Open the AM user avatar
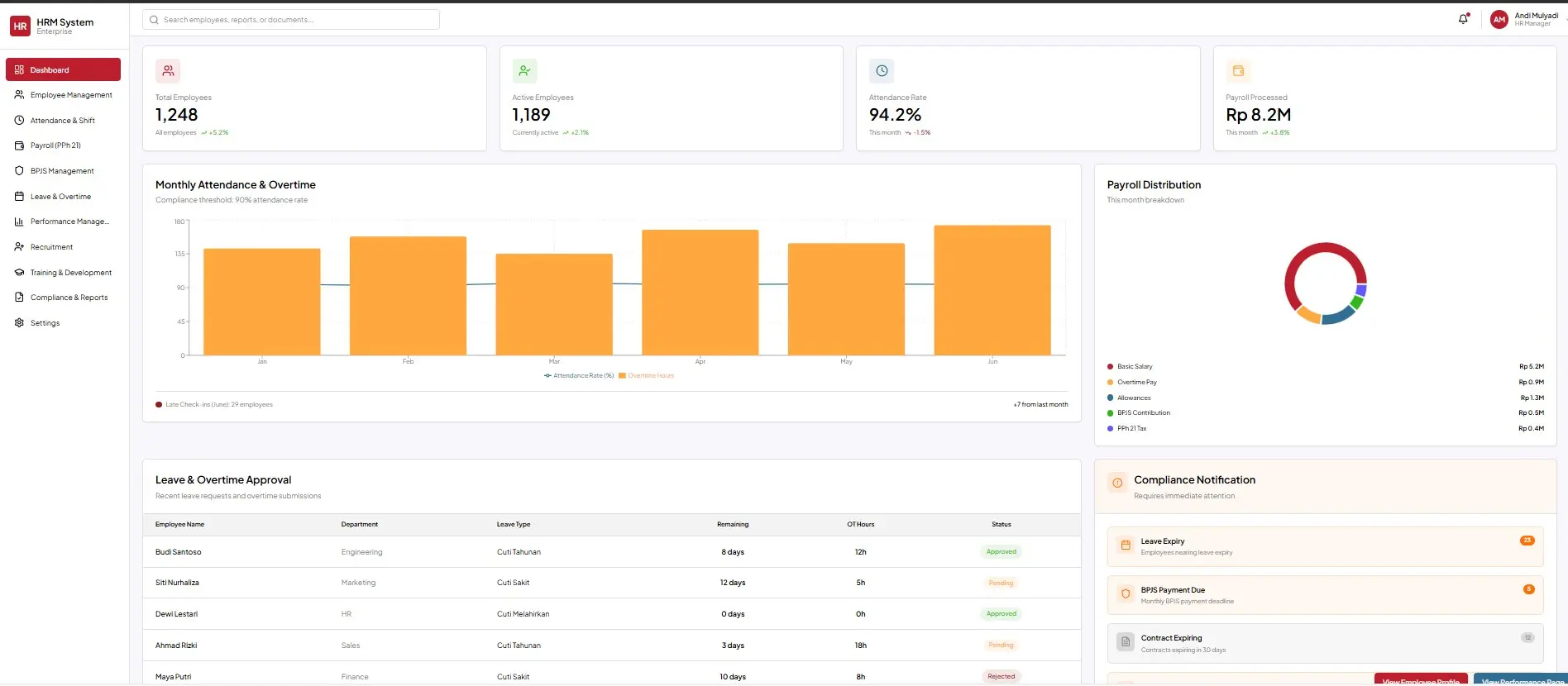Image resolution: width=1568 pixels, height=686 pixels. [1499, 20]
